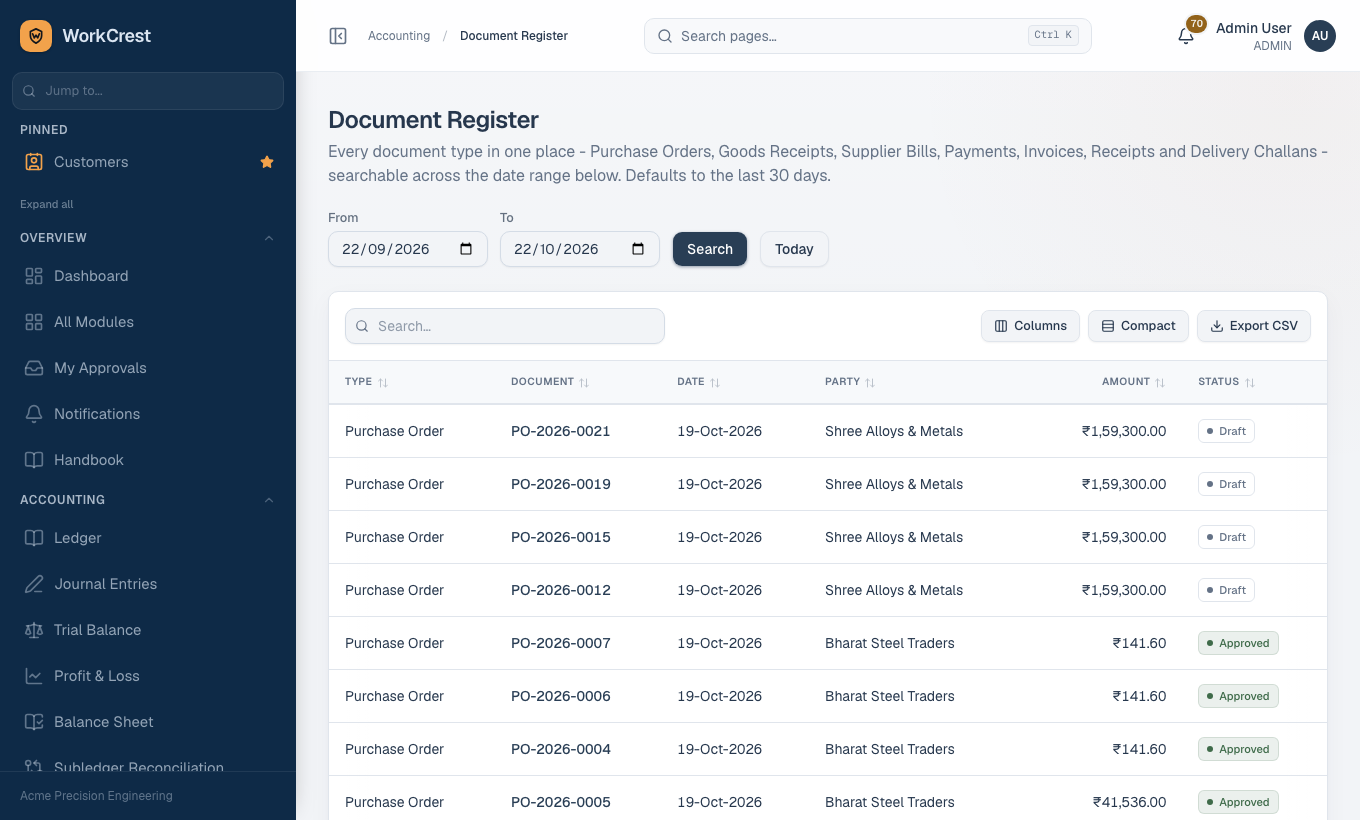
Task: Open All Modules page
Action: point(148,322)
